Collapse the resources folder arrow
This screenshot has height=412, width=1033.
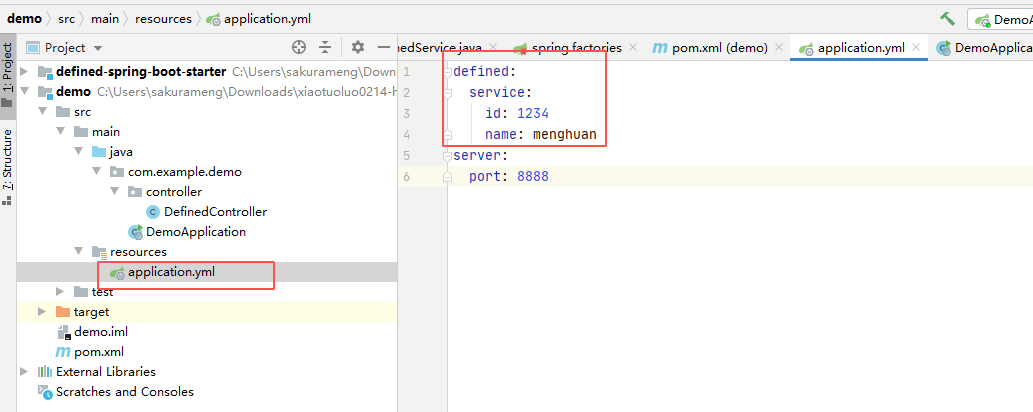tap(78, 252)
